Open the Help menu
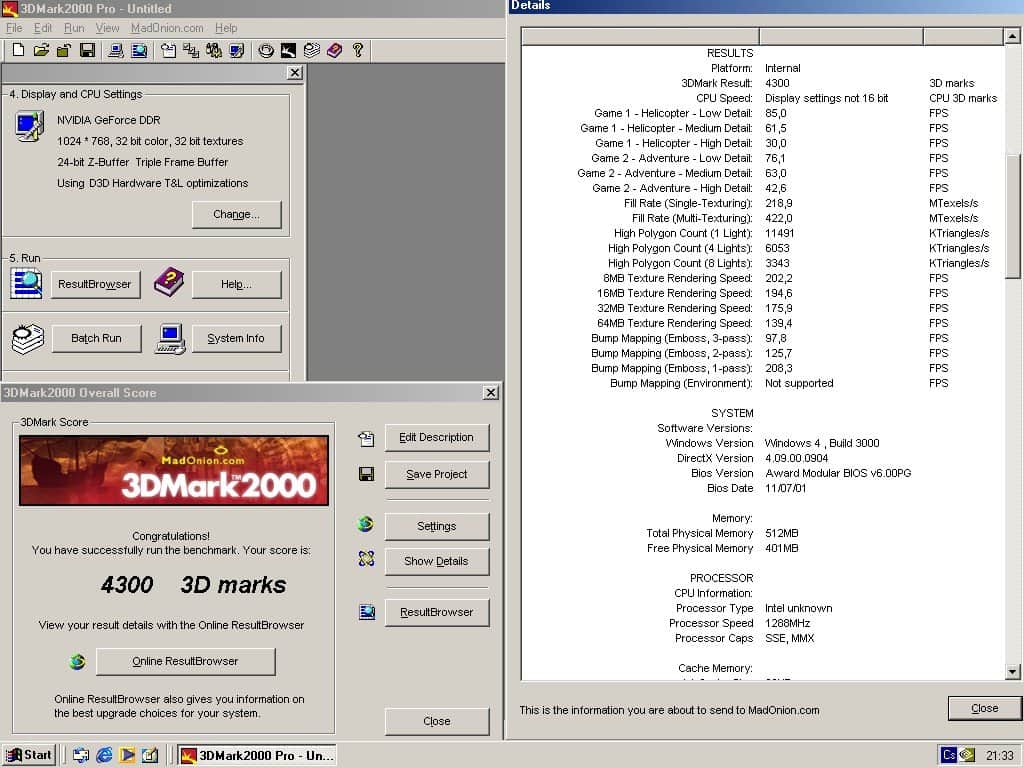Image resolution: width=1024 pixels, height=768 pixels. pyautogui.click(x=226, y=28)
